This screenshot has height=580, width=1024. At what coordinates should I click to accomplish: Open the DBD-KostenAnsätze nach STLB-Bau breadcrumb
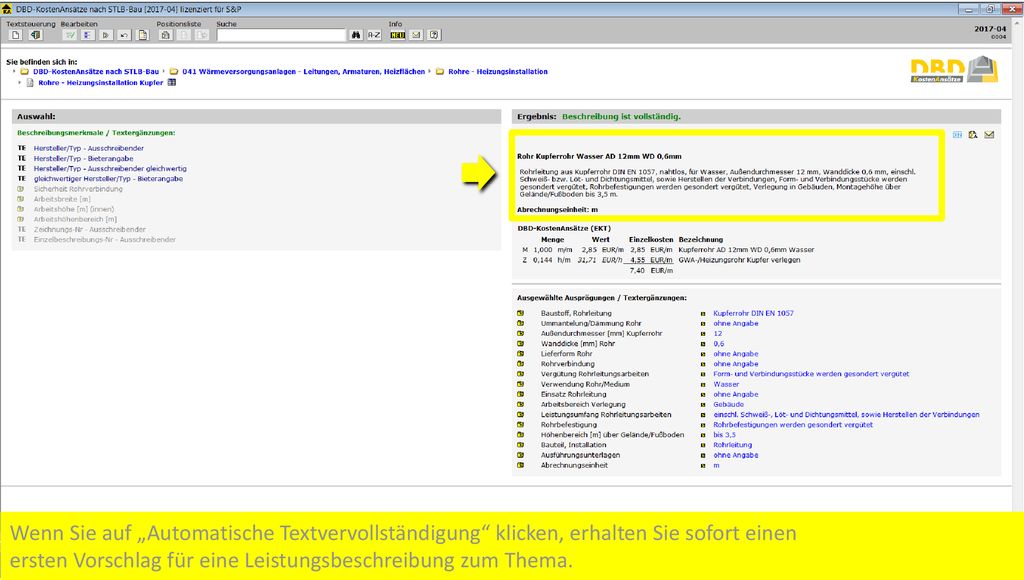coord(96,72)
